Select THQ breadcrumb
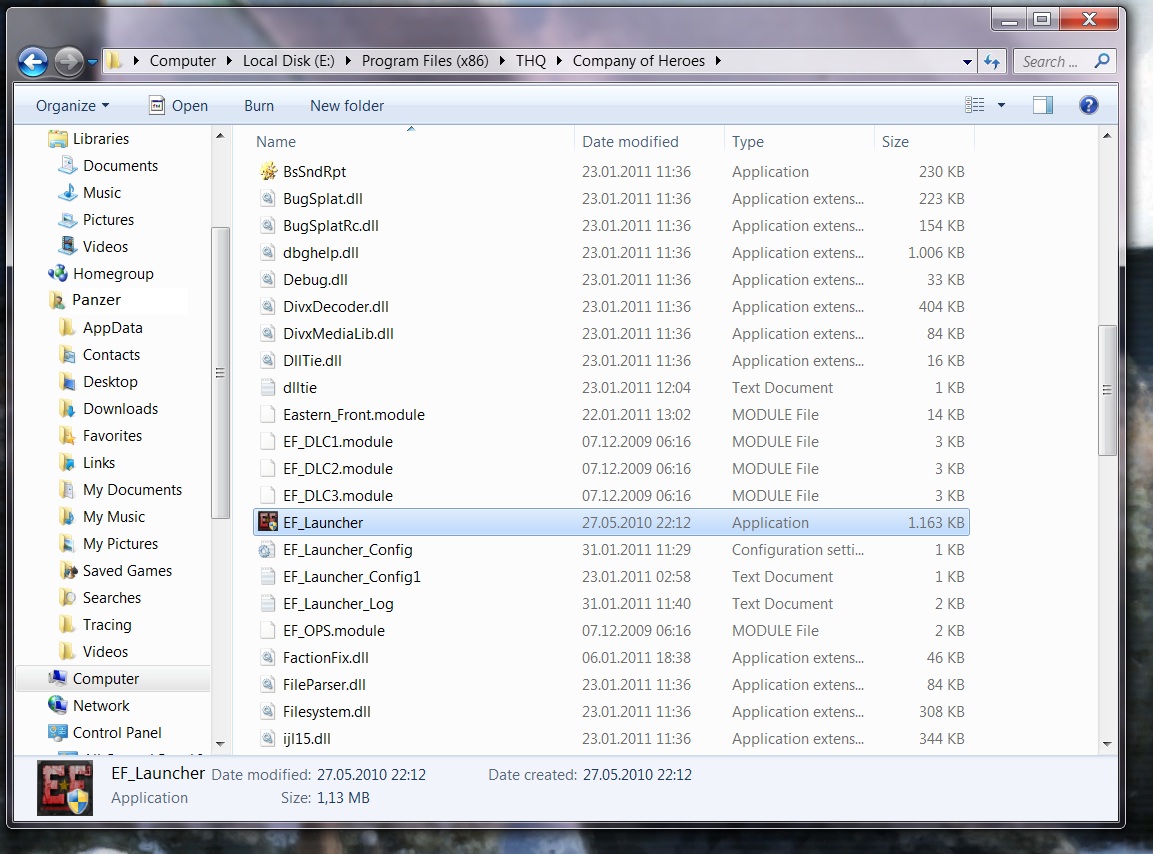1153x854 pixels. 531,61
